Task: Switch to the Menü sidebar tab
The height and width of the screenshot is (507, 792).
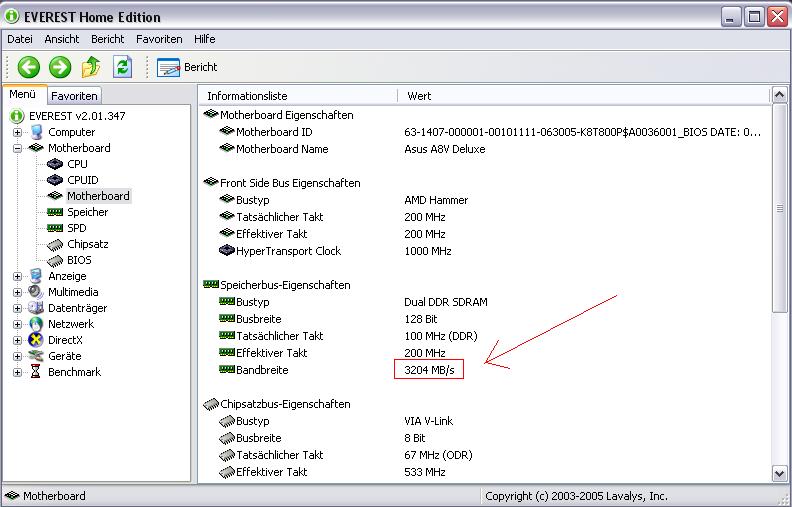Action: (x=23, y=94)
